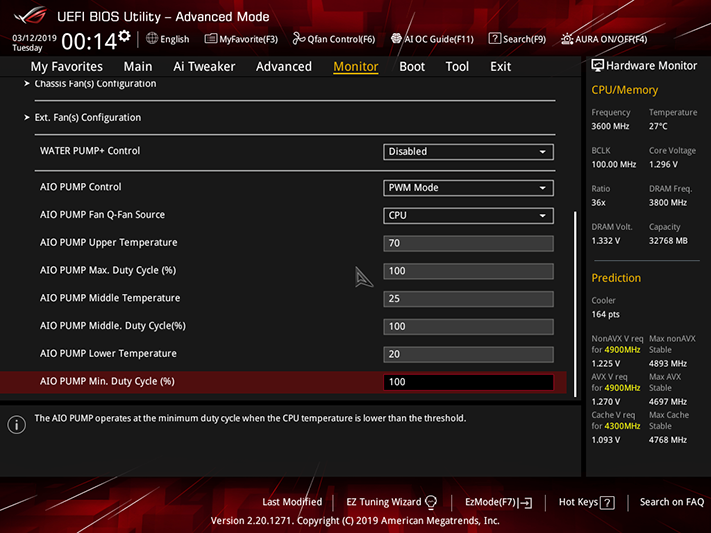Switch to EzMode(F7) text
This screenshot has width=711, height=533.
click(x=490, y=502)
